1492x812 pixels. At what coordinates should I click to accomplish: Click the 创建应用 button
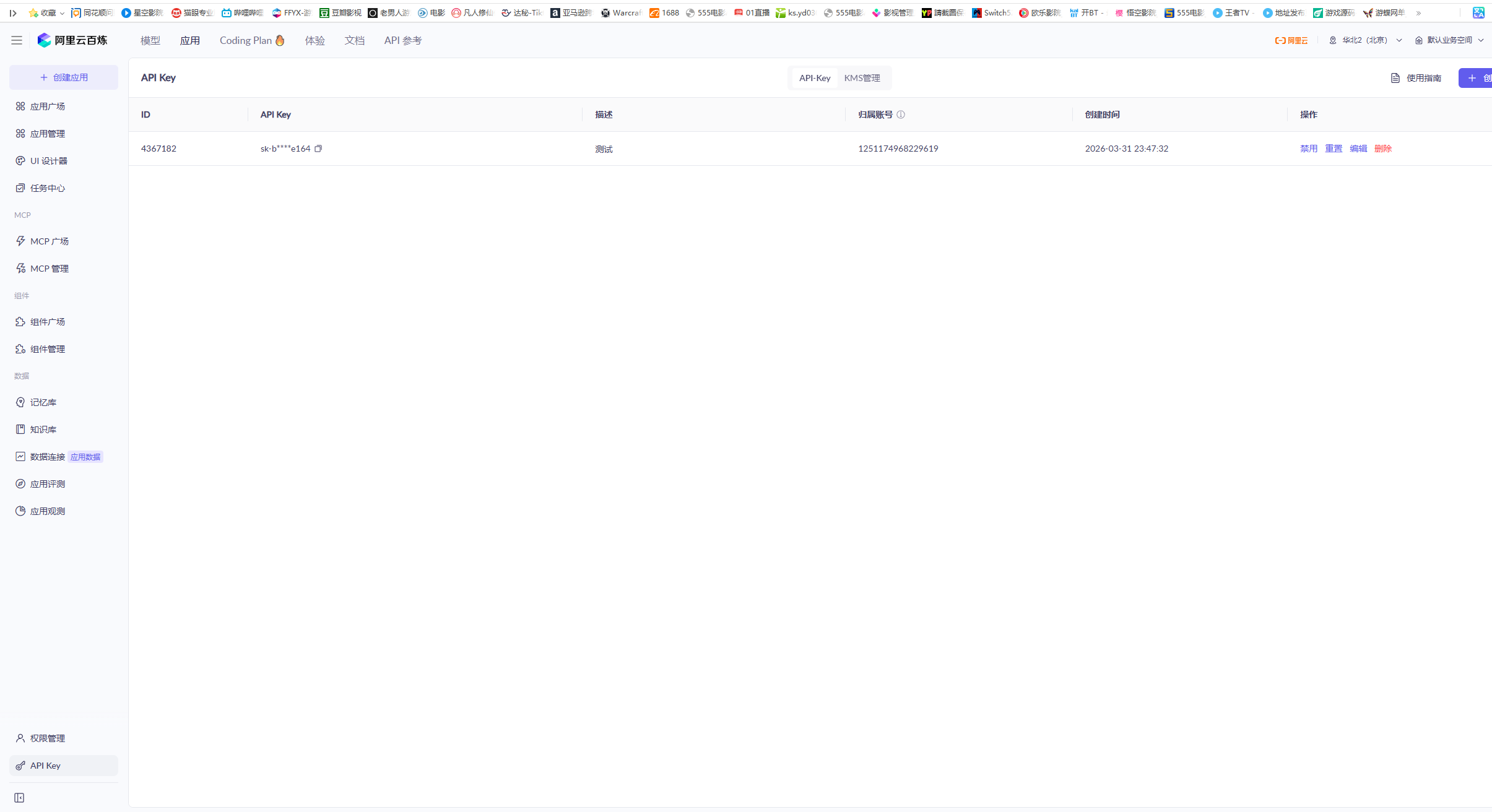(64, 77)
